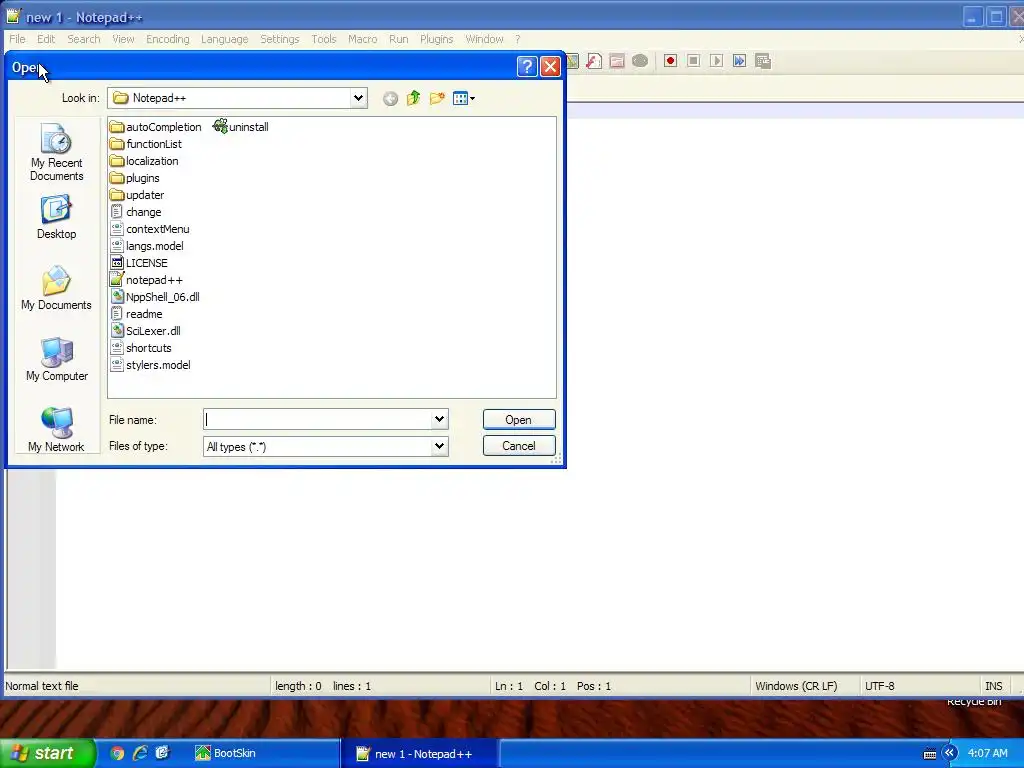Image resolution: width=1024 pixels, height=768 pixels.
Task: Open the Plugins menu in Notepad++
Action: coord(436,39)
